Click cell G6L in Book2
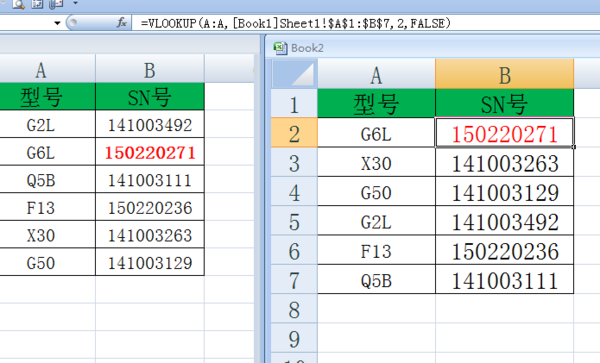Viewport: 600px width, 363px height. coord(376,133)
